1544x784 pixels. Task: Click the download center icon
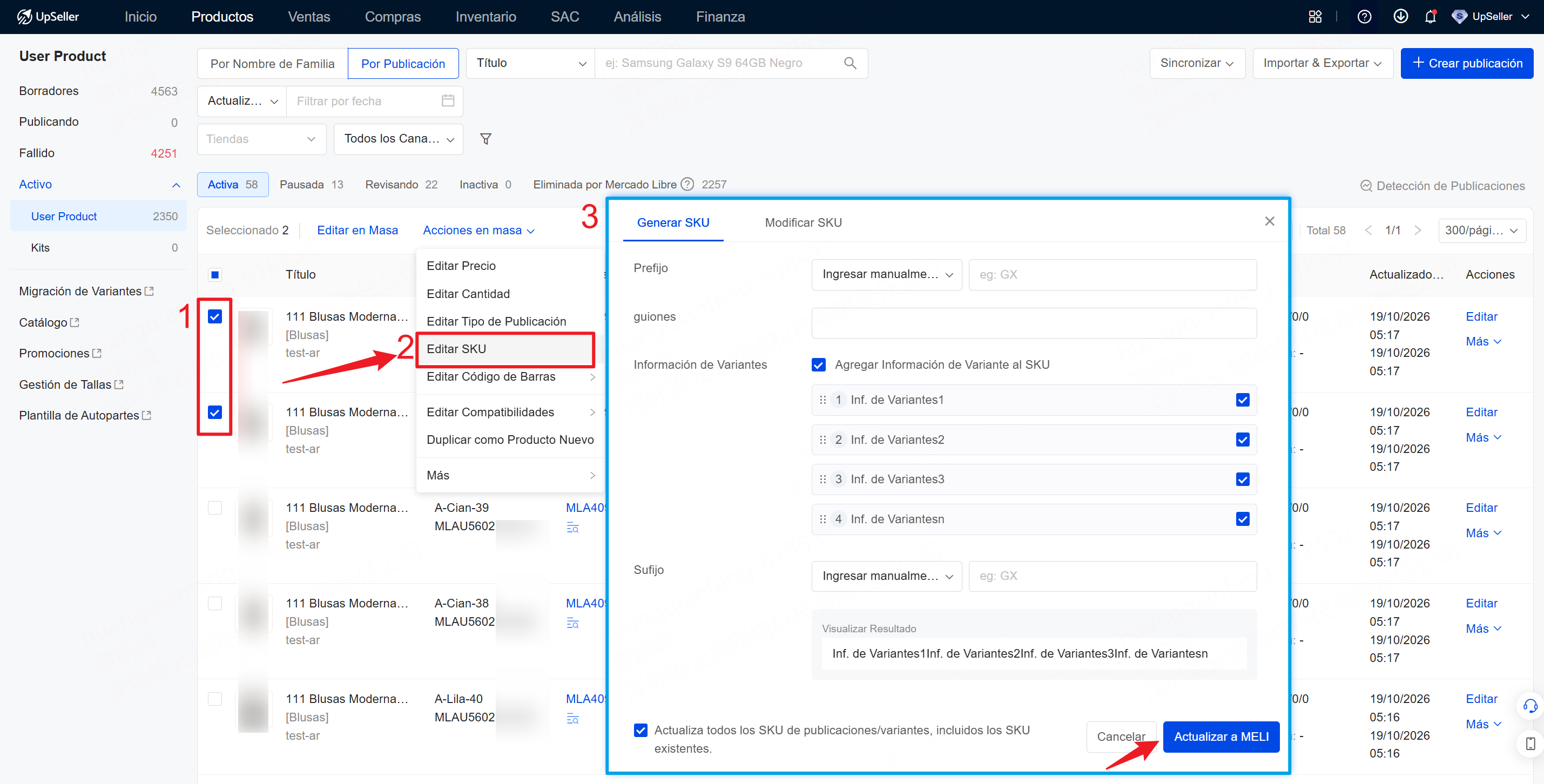(1400, 16)
